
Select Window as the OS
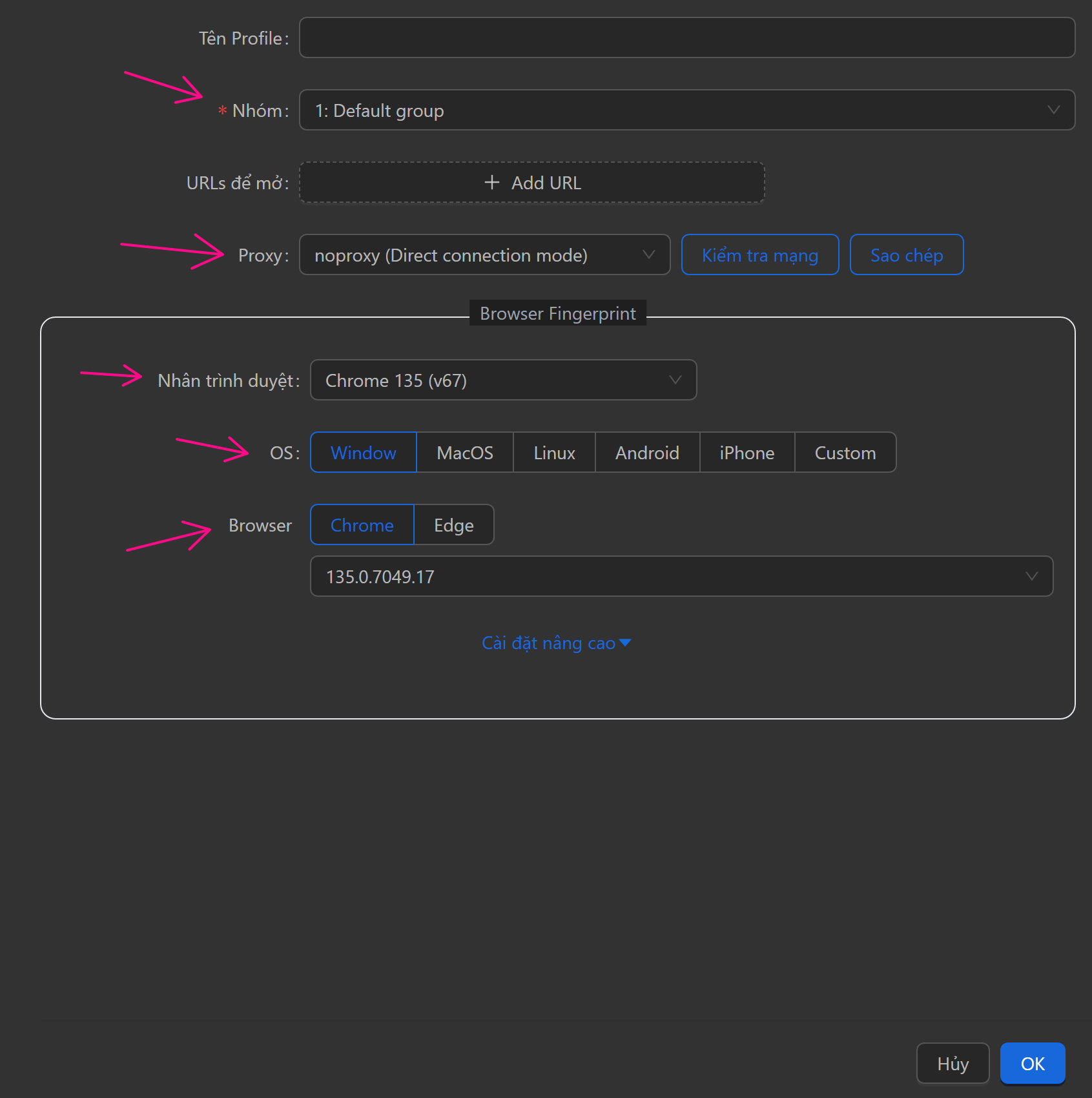point(364,453)
